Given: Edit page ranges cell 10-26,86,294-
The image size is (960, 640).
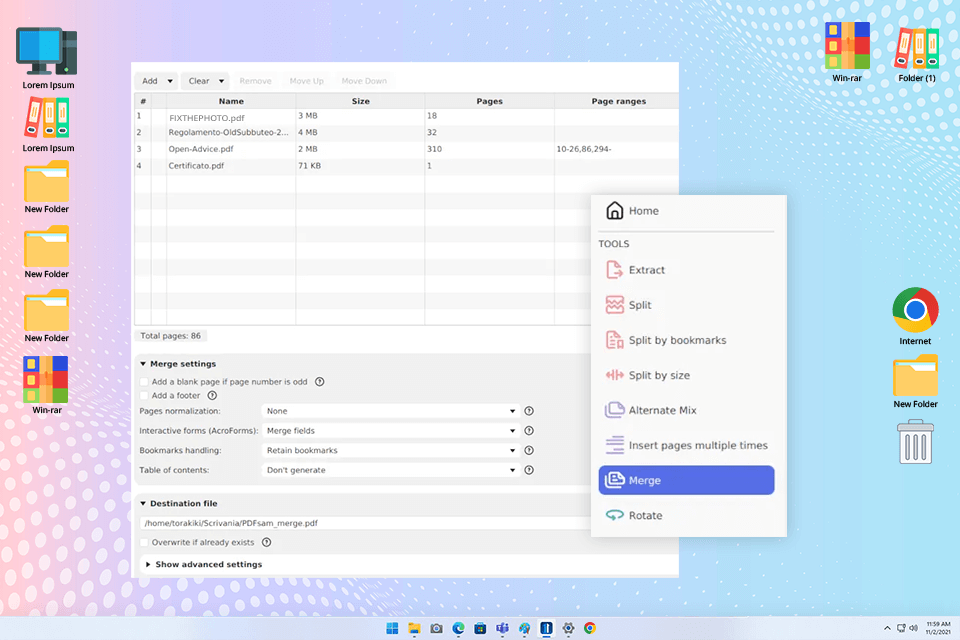Looking at the screenshot, I should tap(617, 149).
